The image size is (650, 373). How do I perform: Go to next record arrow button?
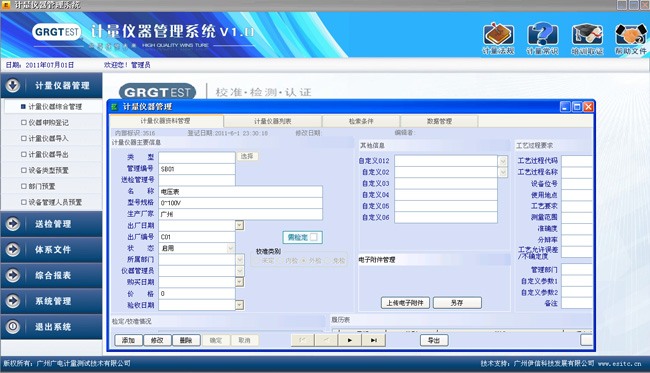point(350,340)
